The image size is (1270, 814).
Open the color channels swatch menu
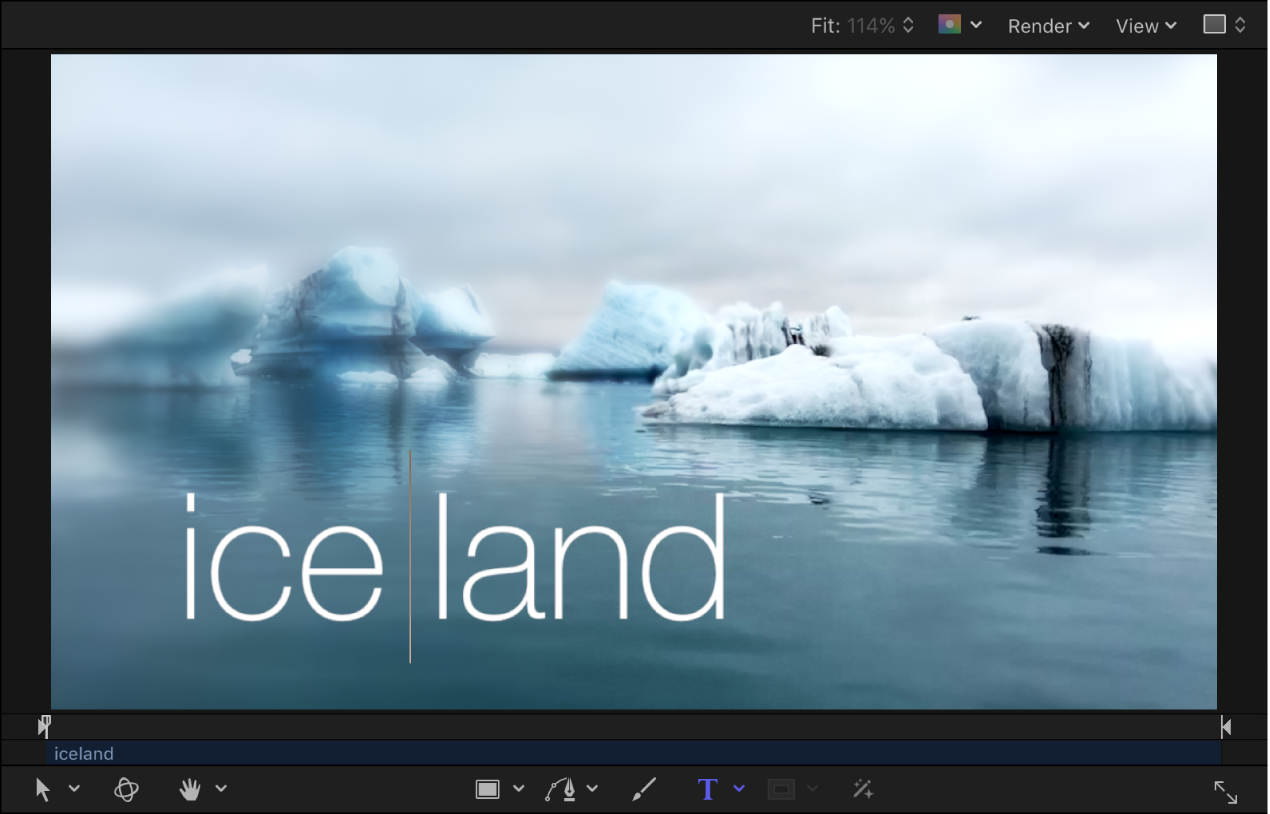click(x=959, y=25)
